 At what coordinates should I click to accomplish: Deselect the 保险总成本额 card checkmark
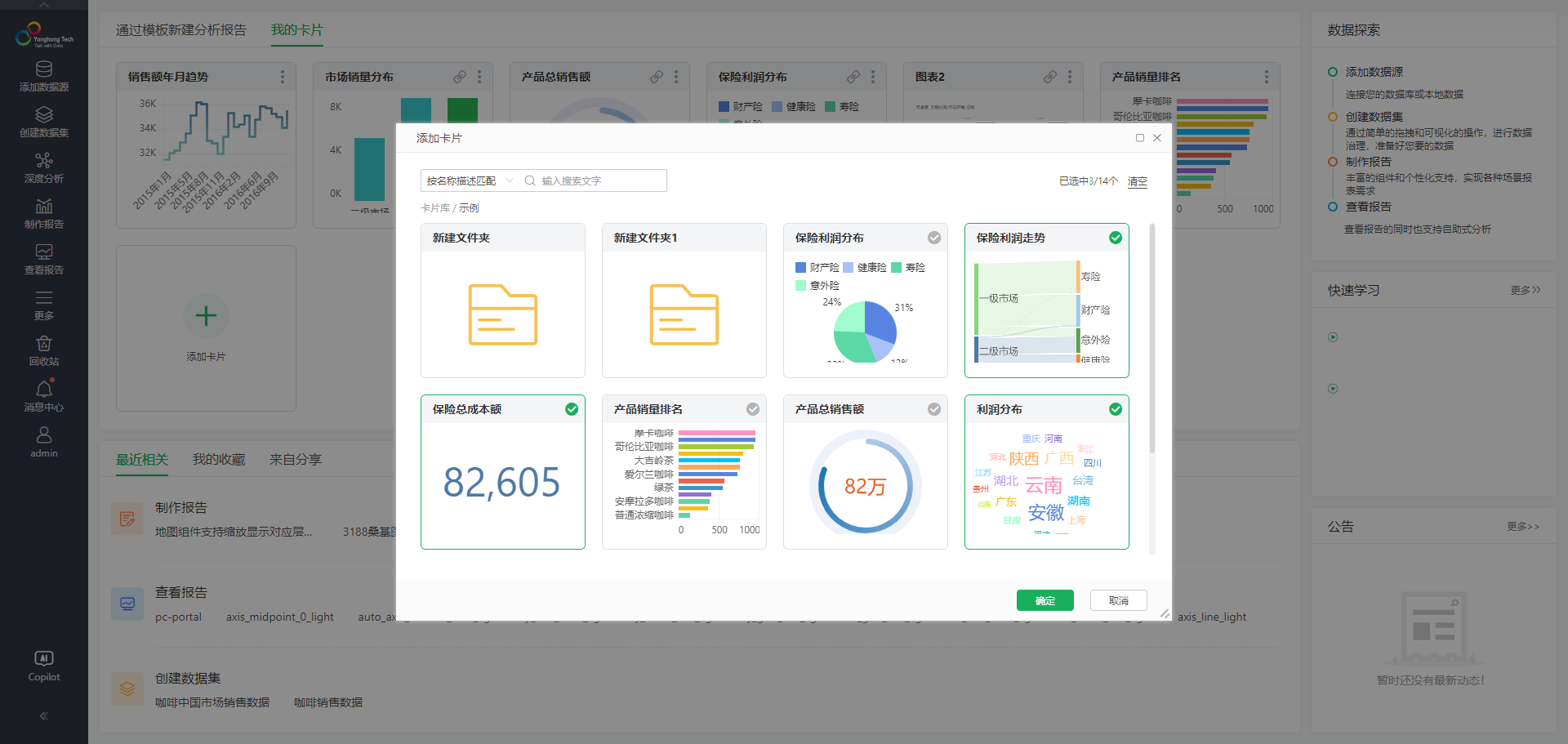[x=572, y=409]
